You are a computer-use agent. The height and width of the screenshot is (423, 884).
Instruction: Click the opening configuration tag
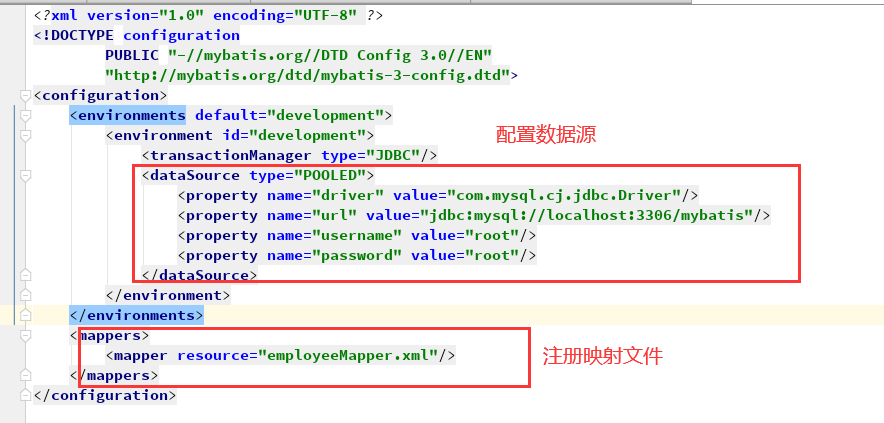click(x=100, y=95)
